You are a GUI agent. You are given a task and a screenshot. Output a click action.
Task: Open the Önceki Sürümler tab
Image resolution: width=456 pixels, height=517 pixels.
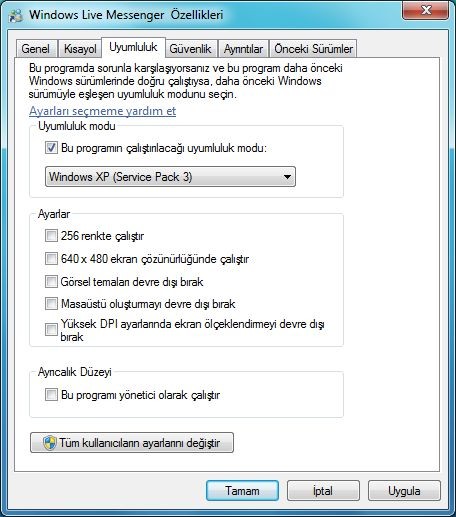pyautogui.click(x=313, y=49)
